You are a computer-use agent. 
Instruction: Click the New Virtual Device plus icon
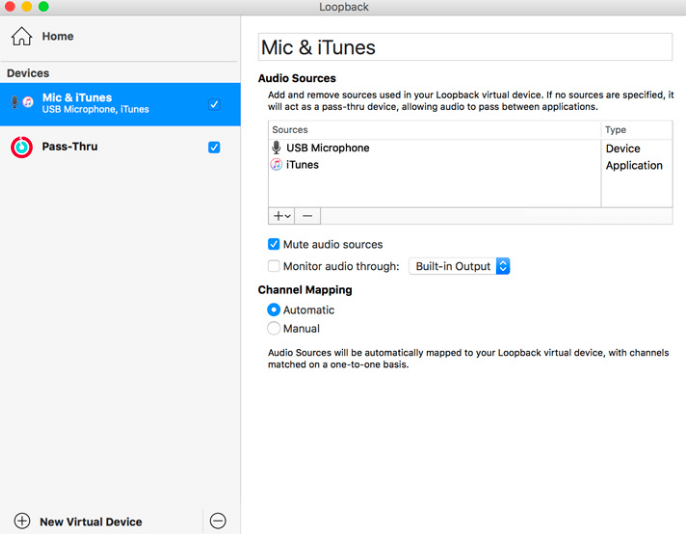coord(22,521)
